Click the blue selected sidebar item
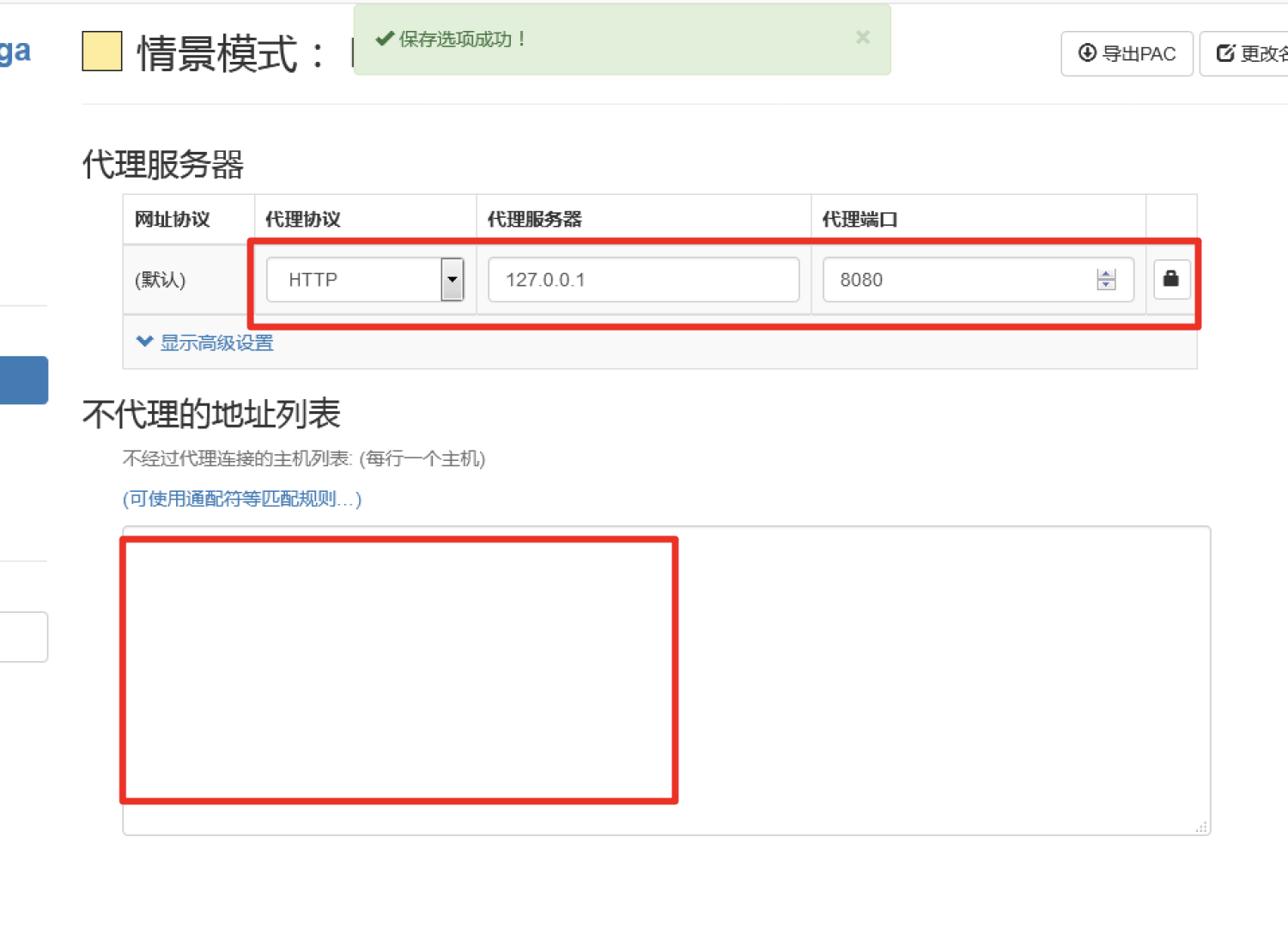 24,379
